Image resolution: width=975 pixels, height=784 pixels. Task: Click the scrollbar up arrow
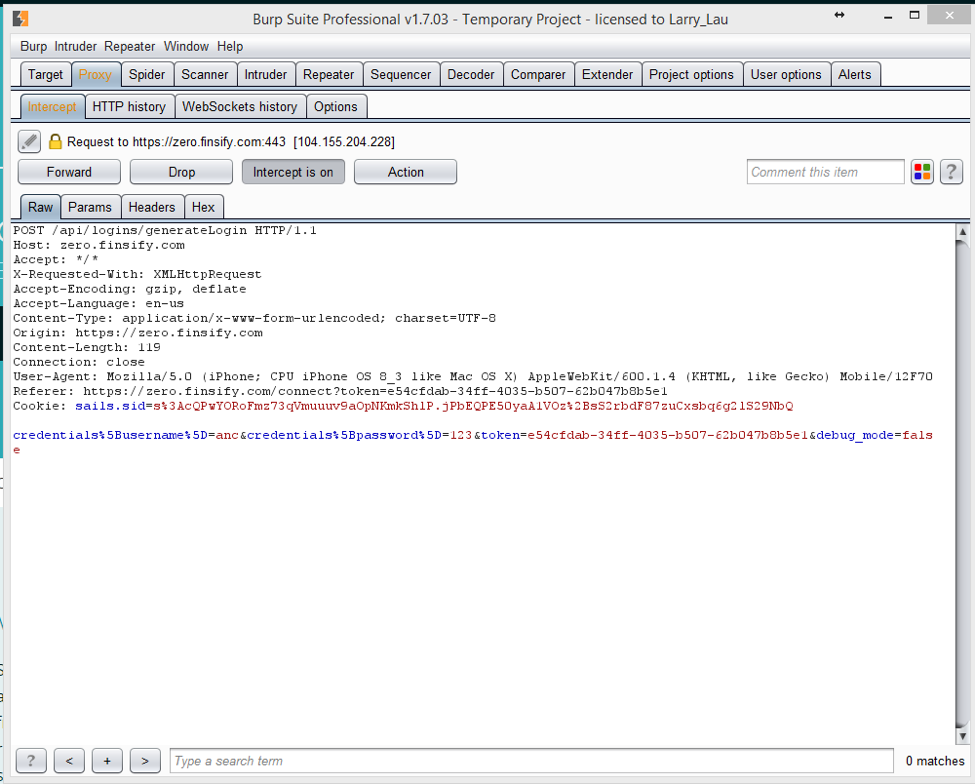click(963, 232)
